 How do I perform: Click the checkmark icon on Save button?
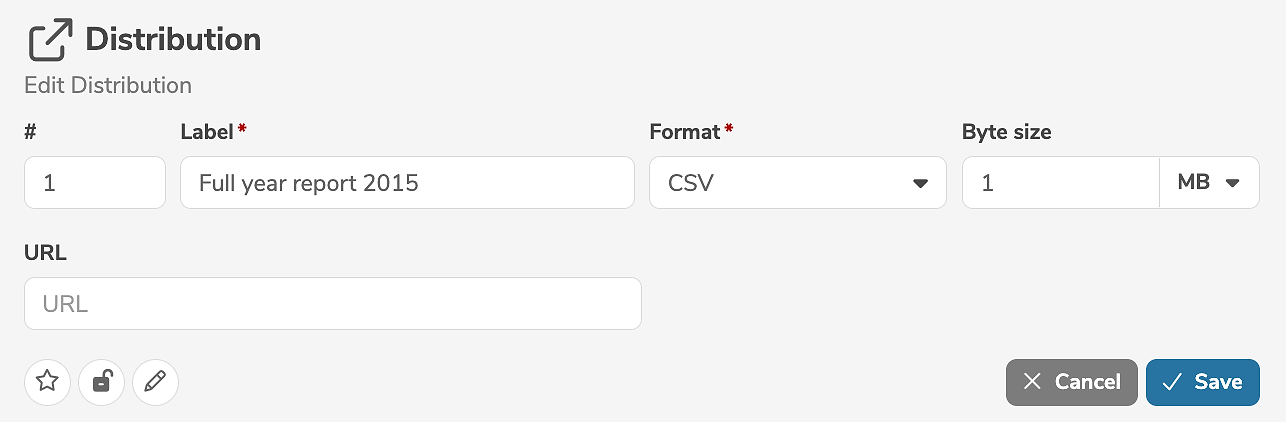pyautogui.click(x=1173, y=382)
